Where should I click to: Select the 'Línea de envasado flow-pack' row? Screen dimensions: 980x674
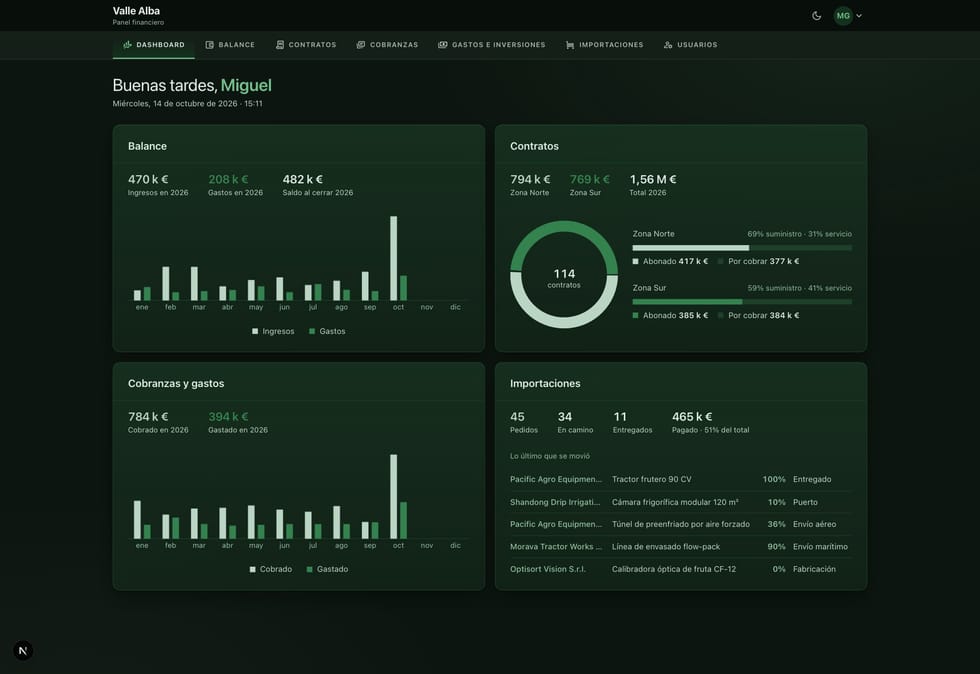pos(681,547)
